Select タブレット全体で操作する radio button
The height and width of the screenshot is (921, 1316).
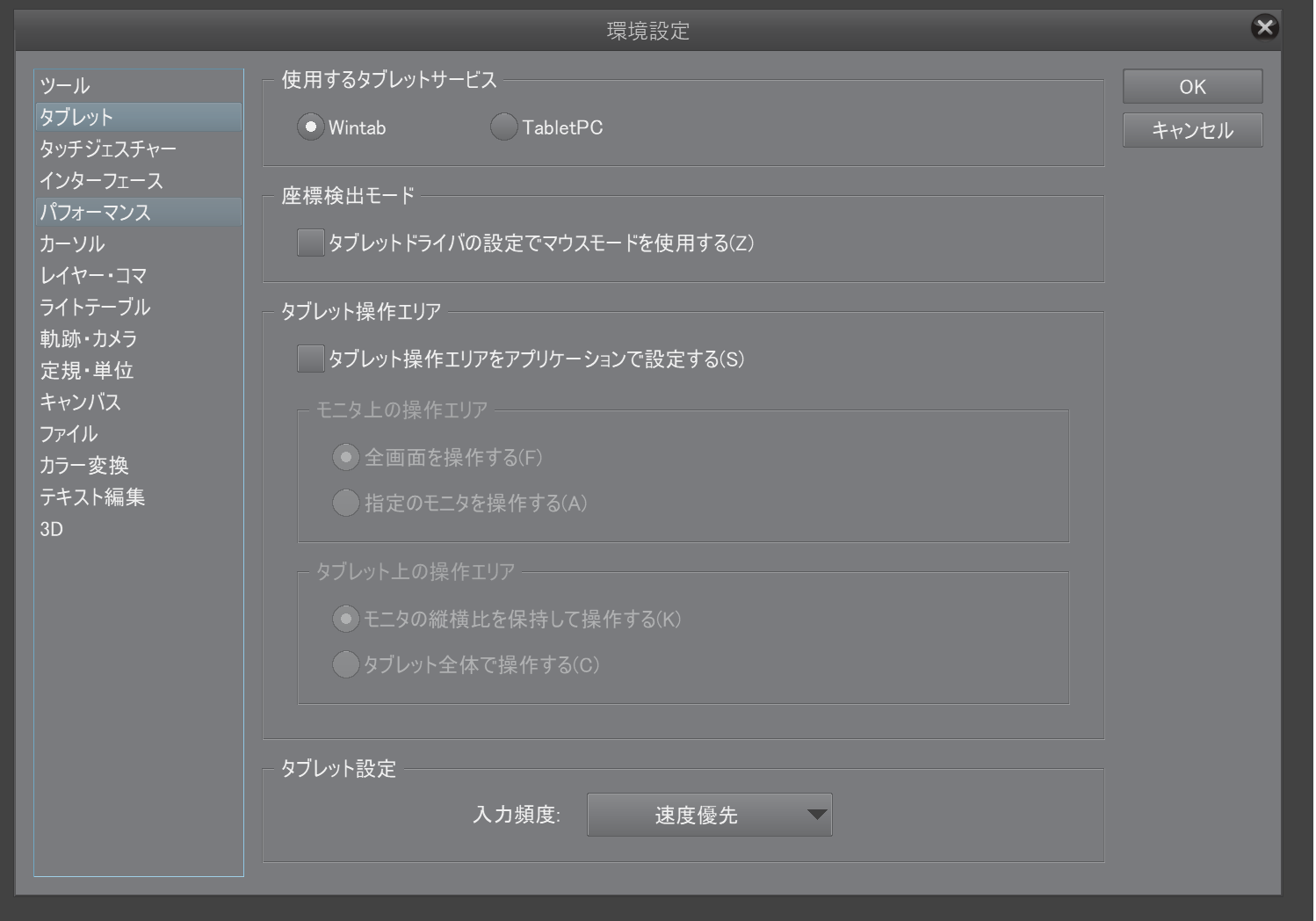tap(346, 664)
